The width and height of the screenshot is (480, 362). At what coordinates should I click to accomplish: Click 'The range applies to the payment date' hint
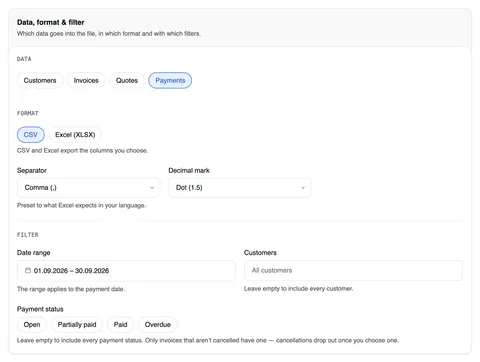pos(71,289)
